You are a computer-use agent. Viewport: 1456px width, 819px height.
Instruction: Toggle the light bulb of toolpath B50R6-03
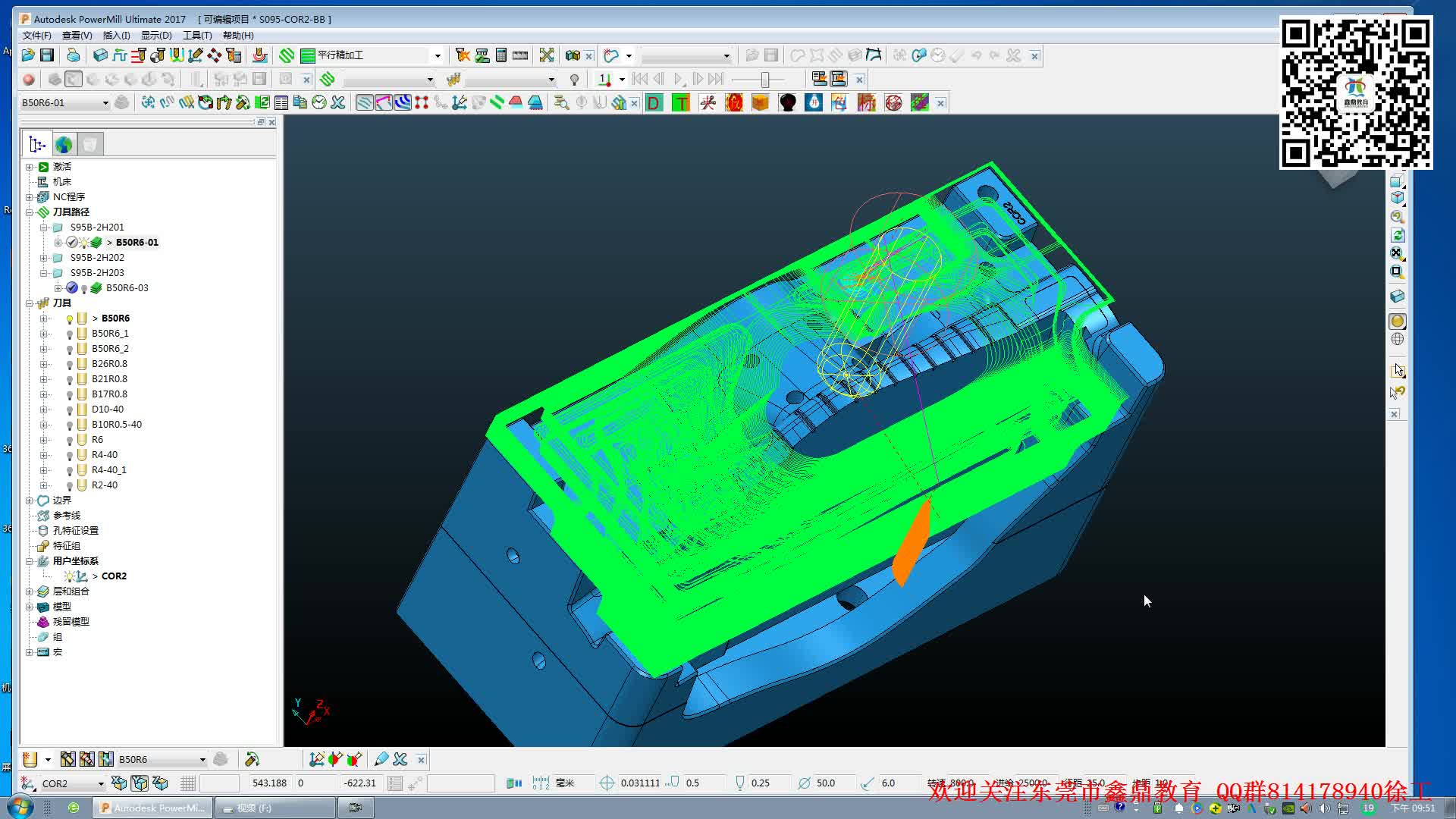pos(84,289)
